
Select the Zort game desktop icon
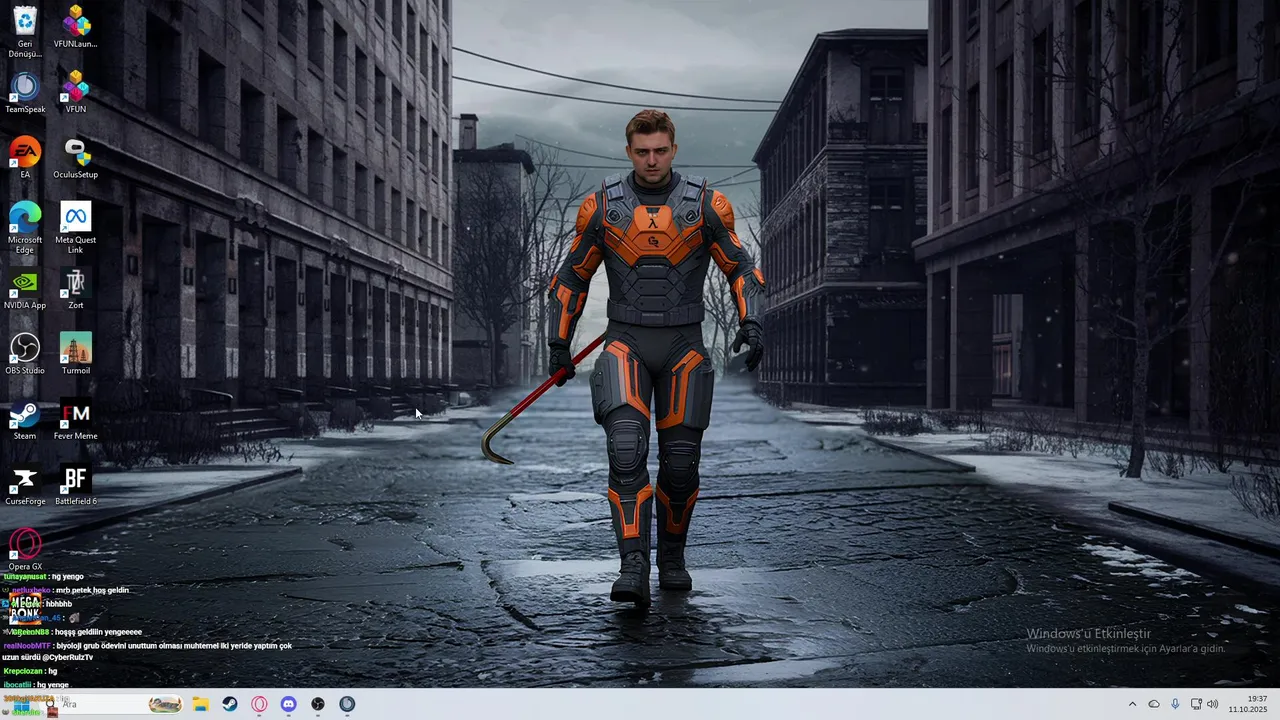tap(75, 289)
